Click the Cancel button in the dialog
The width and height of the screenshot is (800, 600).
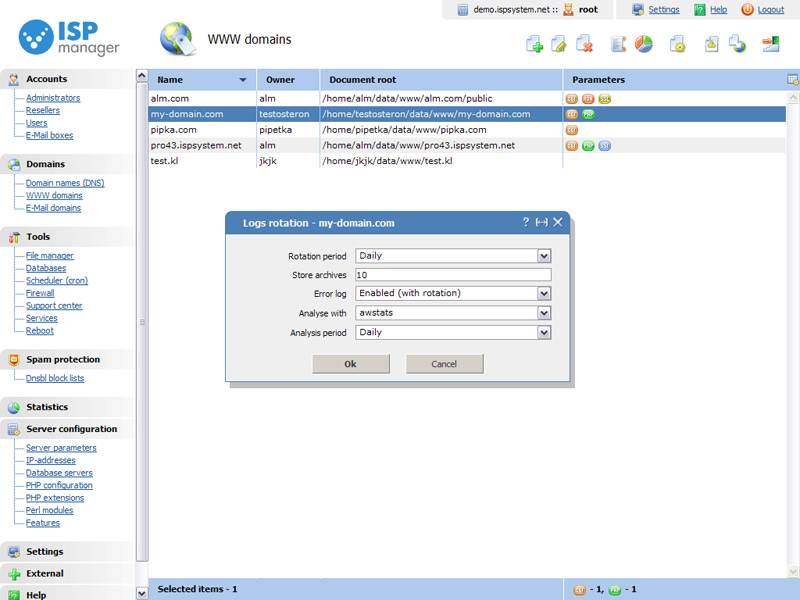click(x=444, y=364)
